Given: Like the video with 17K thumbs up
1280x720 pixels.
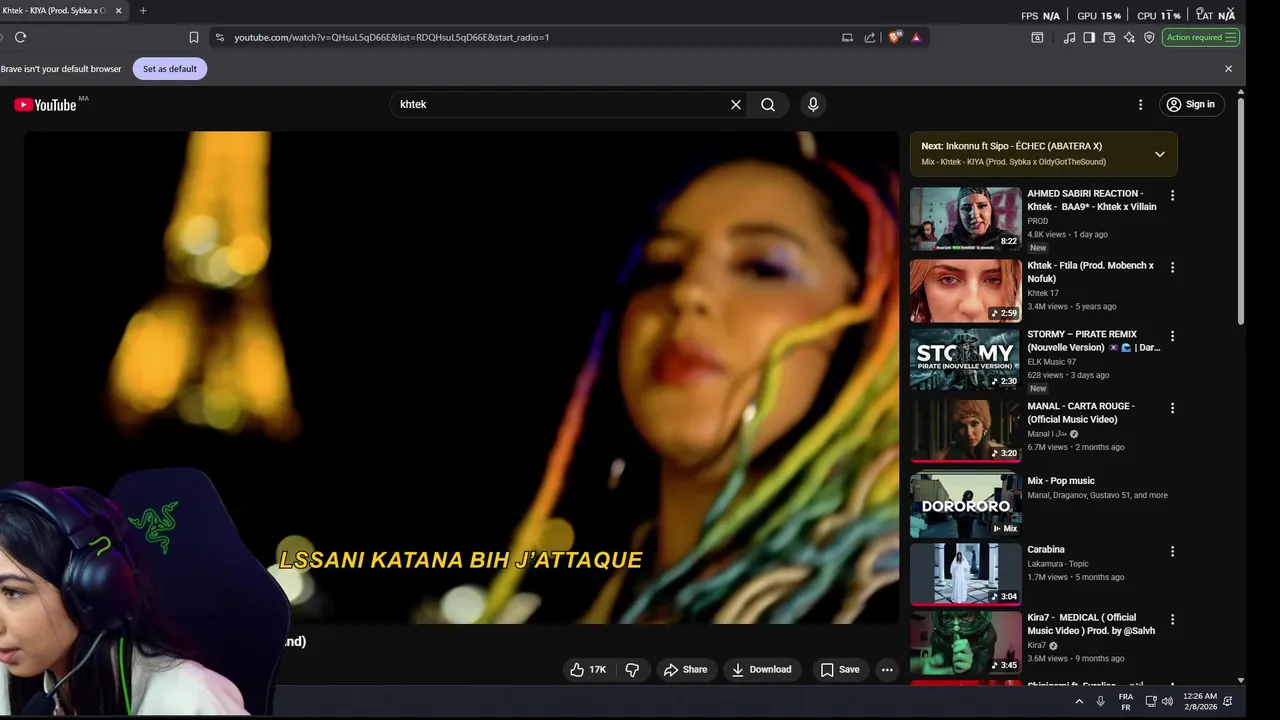Looking at the screenshot, I should pyautogui.click(x=588, y=670).
